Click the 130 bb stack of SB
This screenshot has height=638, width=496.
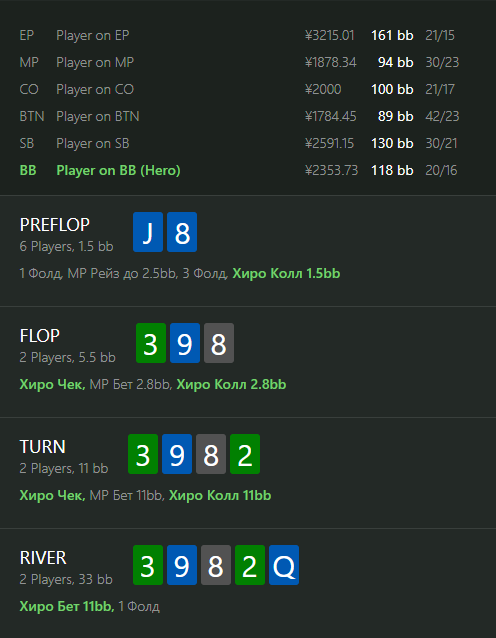coord(392,143)
